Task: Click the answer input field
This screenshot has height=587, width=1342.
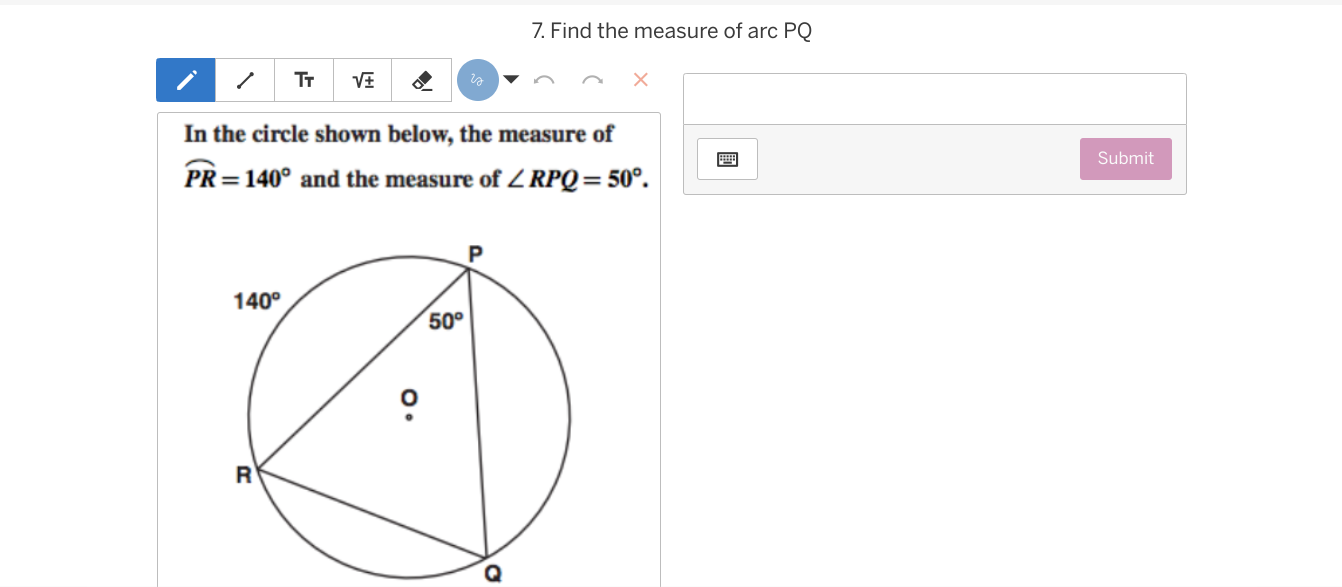Action: 934,99
